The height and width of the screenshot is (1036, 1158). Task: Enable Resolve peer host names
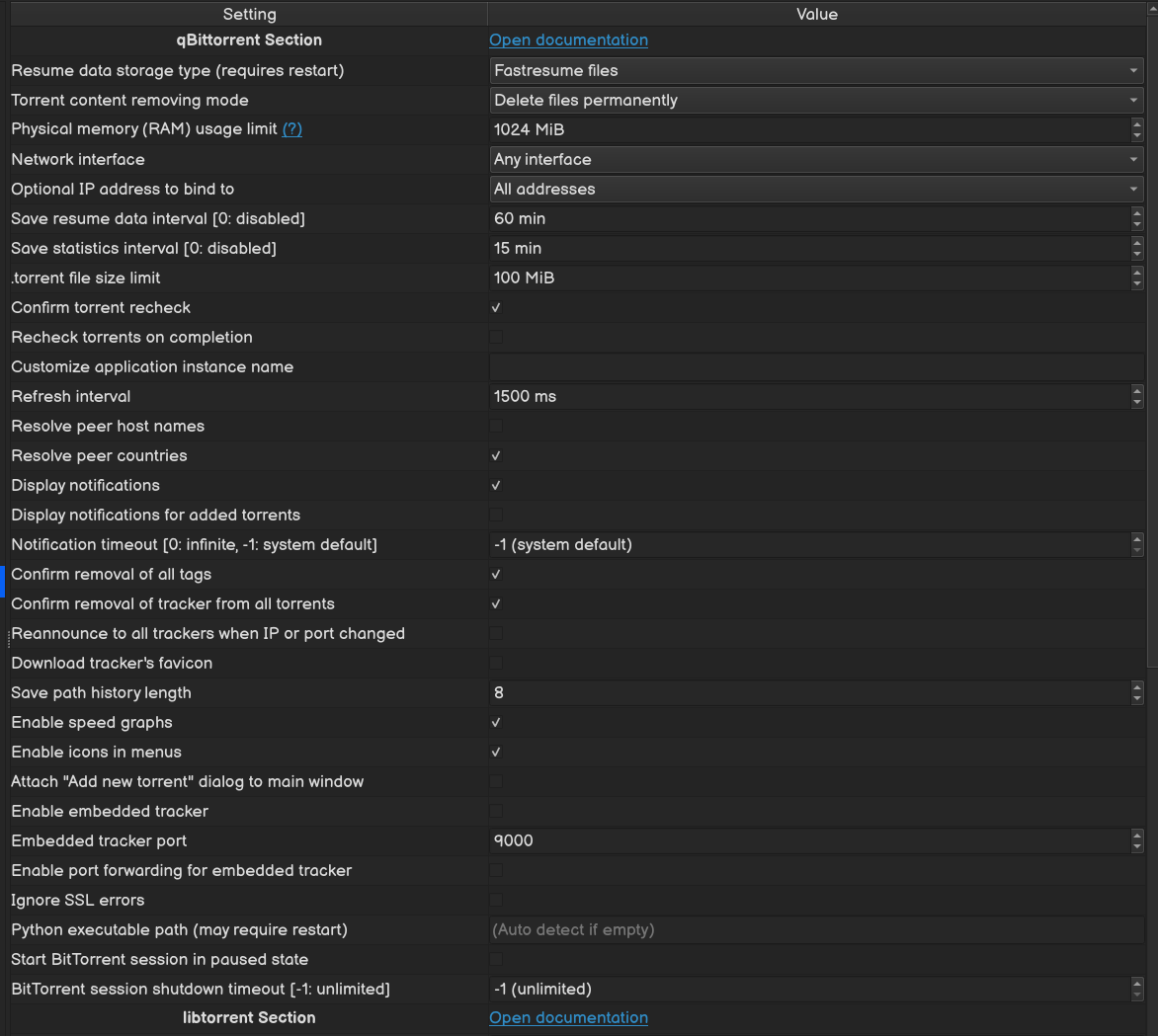(496, 426)
